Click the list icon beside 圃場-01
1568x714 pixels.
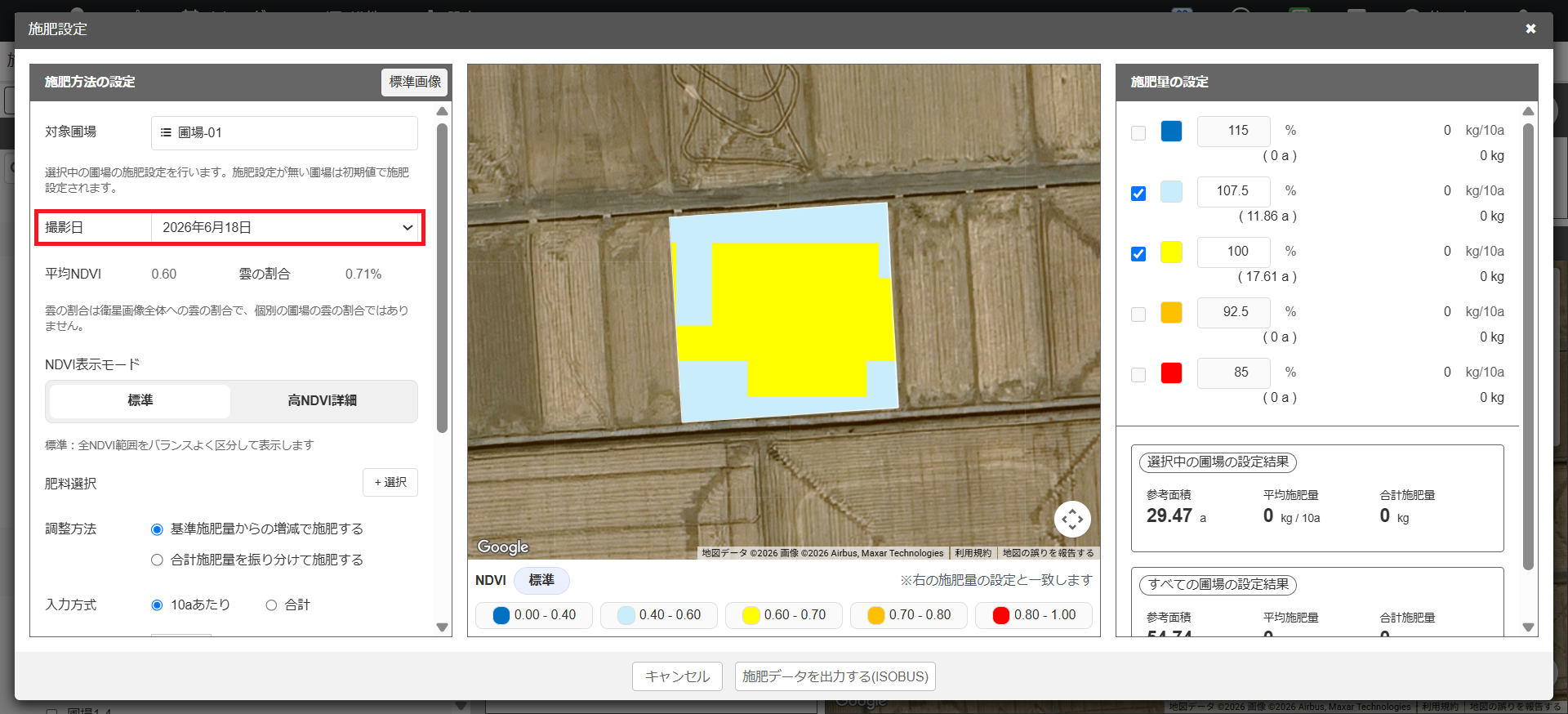tap(166, 132)
